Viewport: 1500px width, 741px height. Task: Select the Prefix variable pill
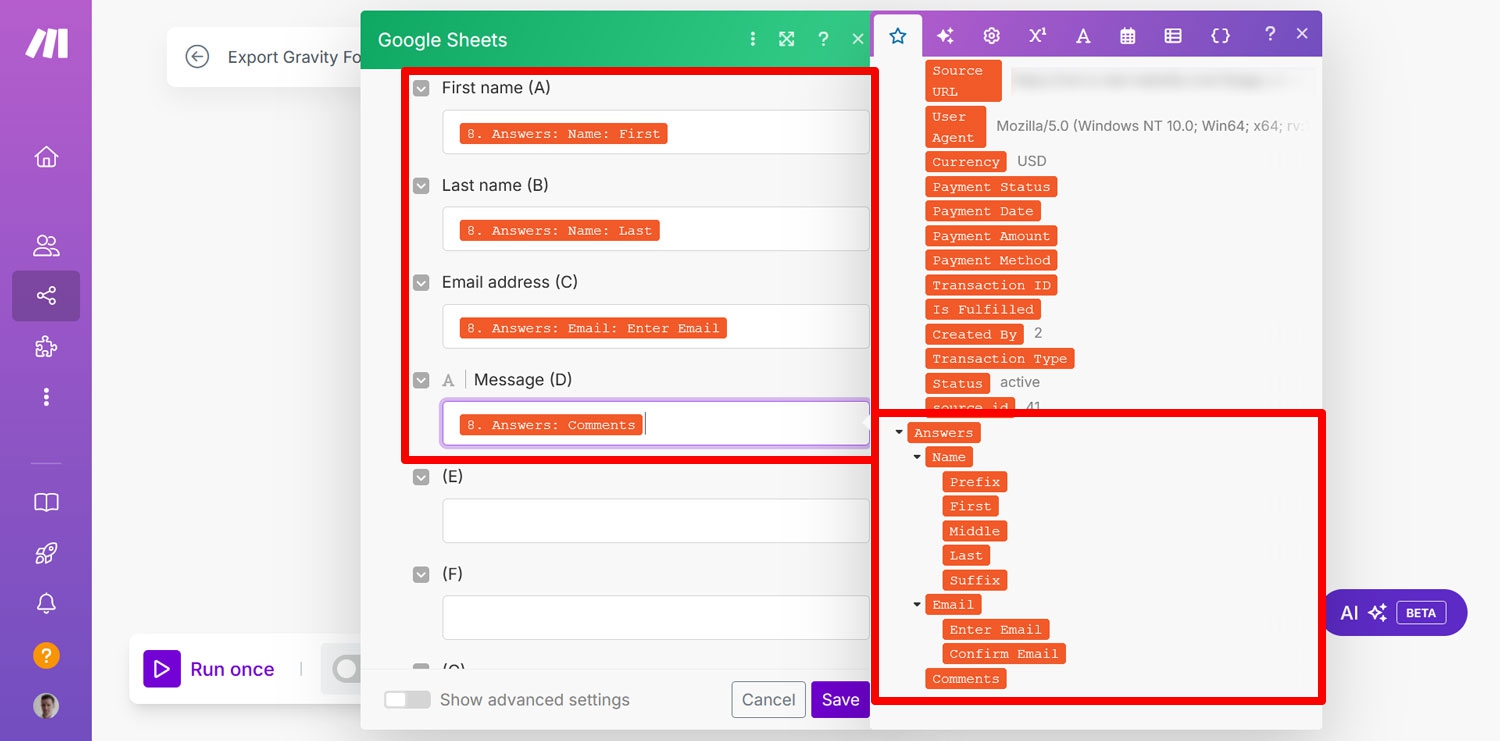[x=975, y=482]
